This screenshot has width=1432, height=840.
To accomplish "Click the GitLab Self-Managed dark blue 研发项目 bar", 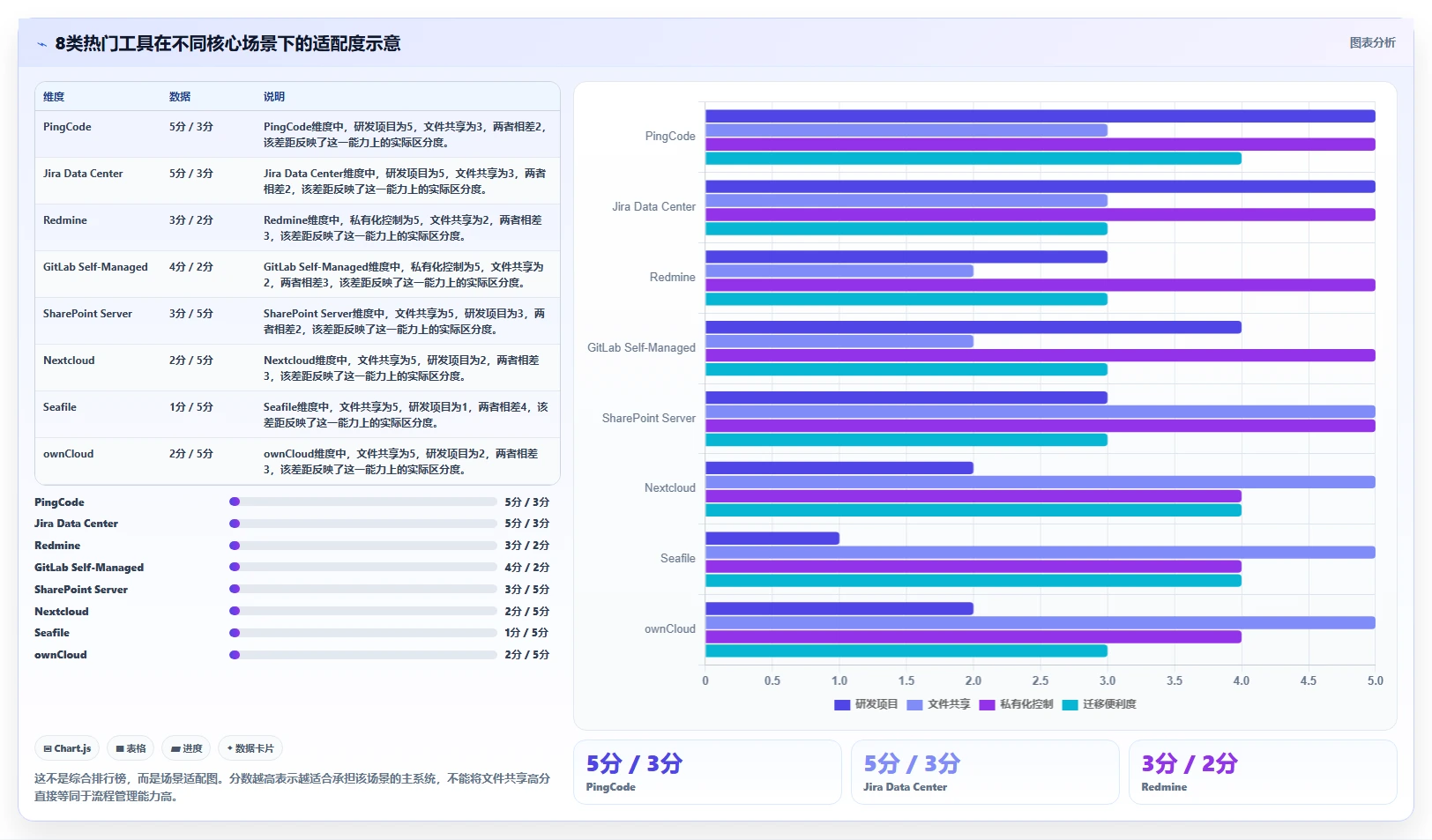I will pos(973,327).
